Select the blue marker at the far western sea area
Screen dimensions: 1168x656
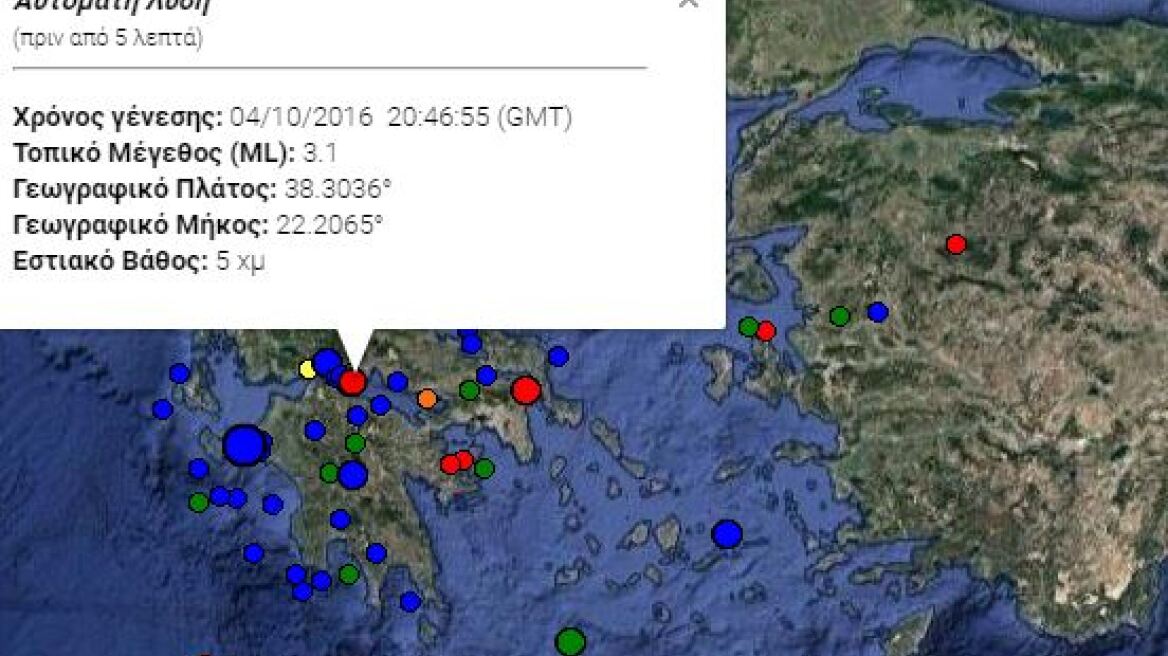[x=161, y=409]
